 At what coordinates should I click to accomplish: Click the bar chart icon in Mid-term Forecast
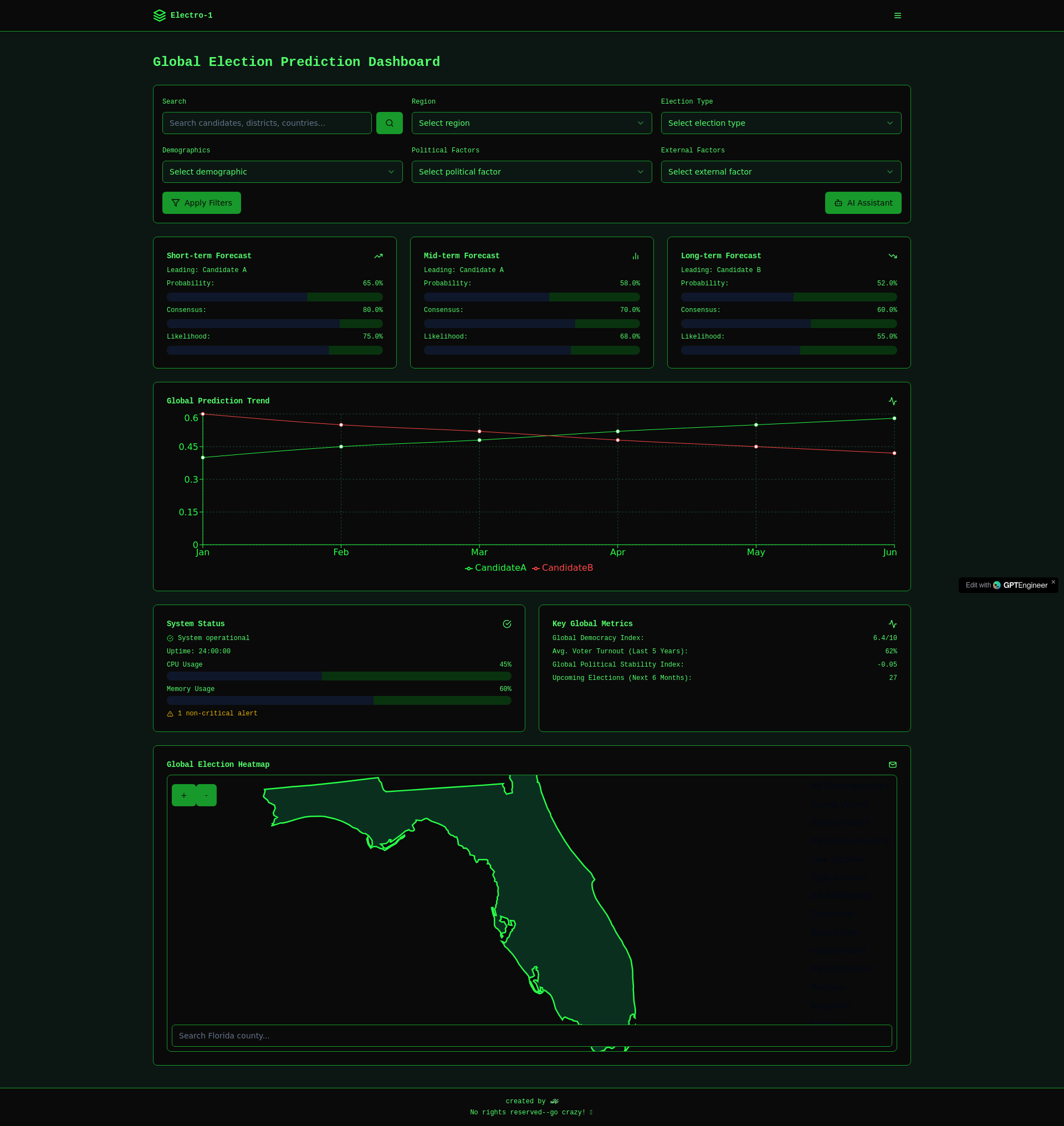[635, 257]
